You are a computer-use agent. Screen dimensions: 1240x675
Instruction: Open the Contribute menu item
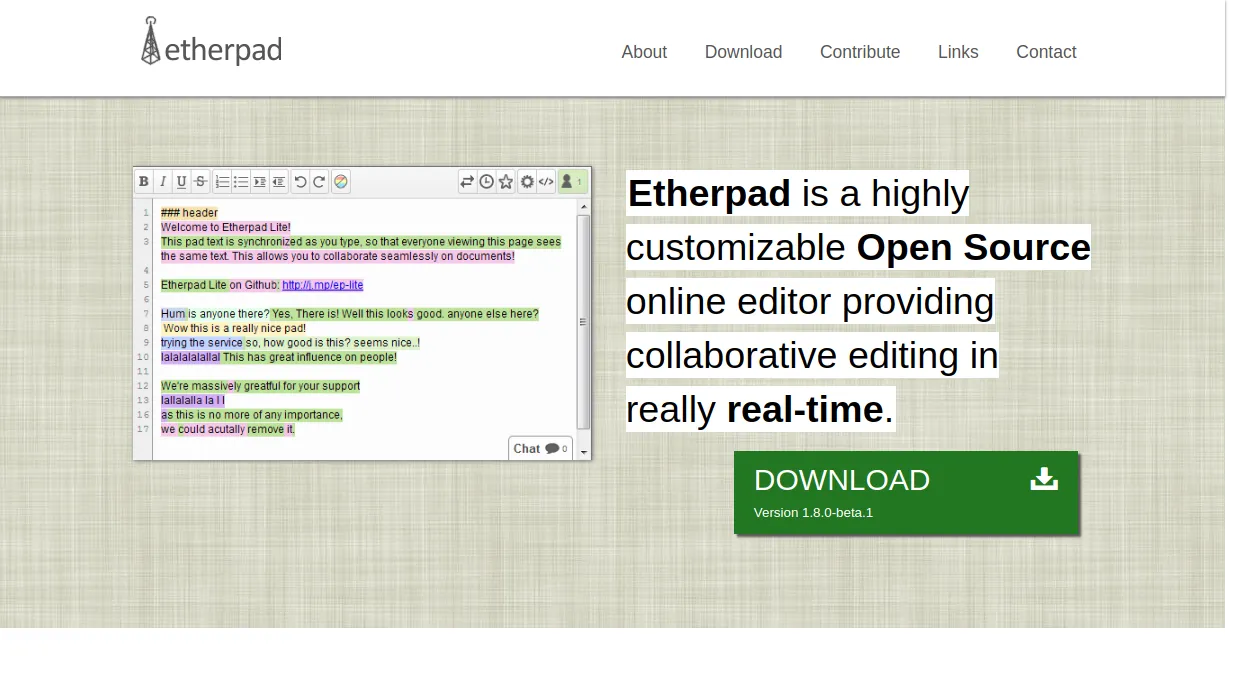[x=860, y=52]
